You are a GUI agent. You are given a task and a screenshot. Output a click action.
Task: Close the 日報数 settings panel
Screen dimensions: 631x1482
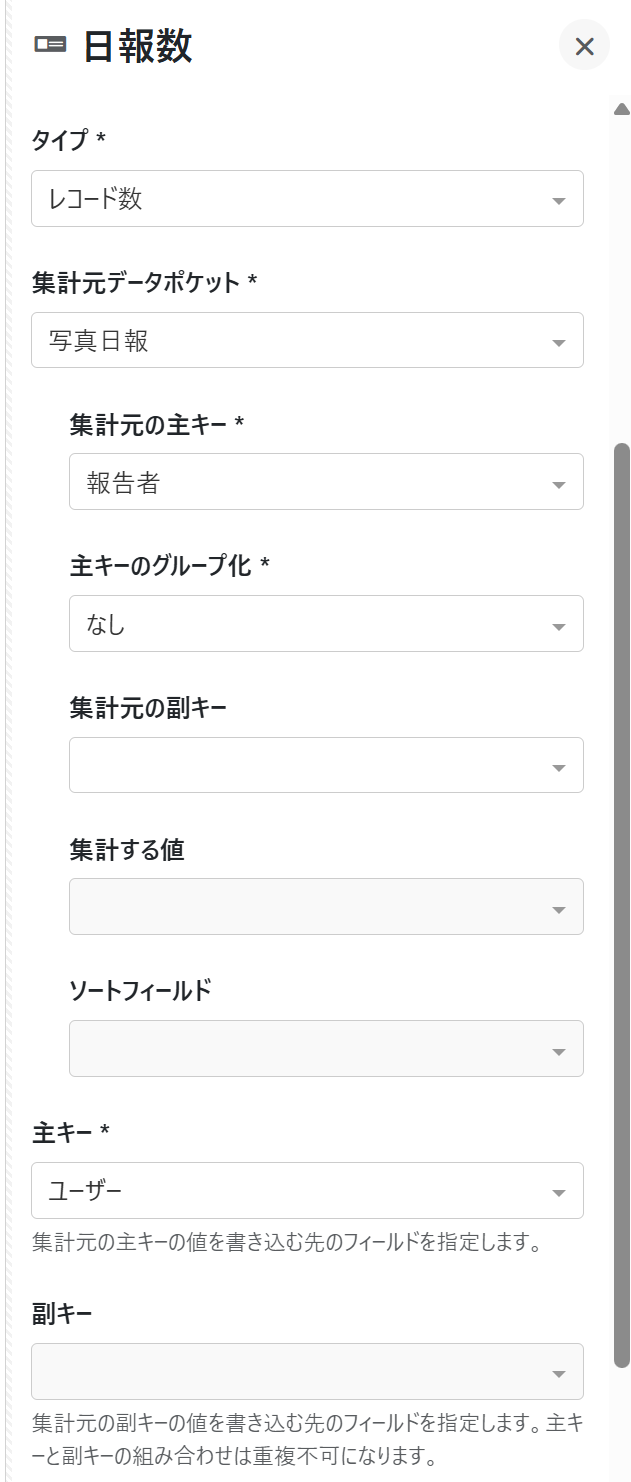(x=584, y=46)
